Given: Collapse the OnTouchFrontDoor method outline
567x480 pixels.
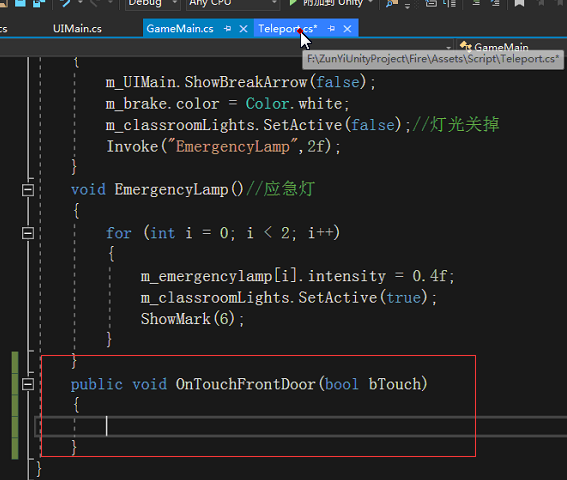Looking at the screenshot, I should 28,384.
